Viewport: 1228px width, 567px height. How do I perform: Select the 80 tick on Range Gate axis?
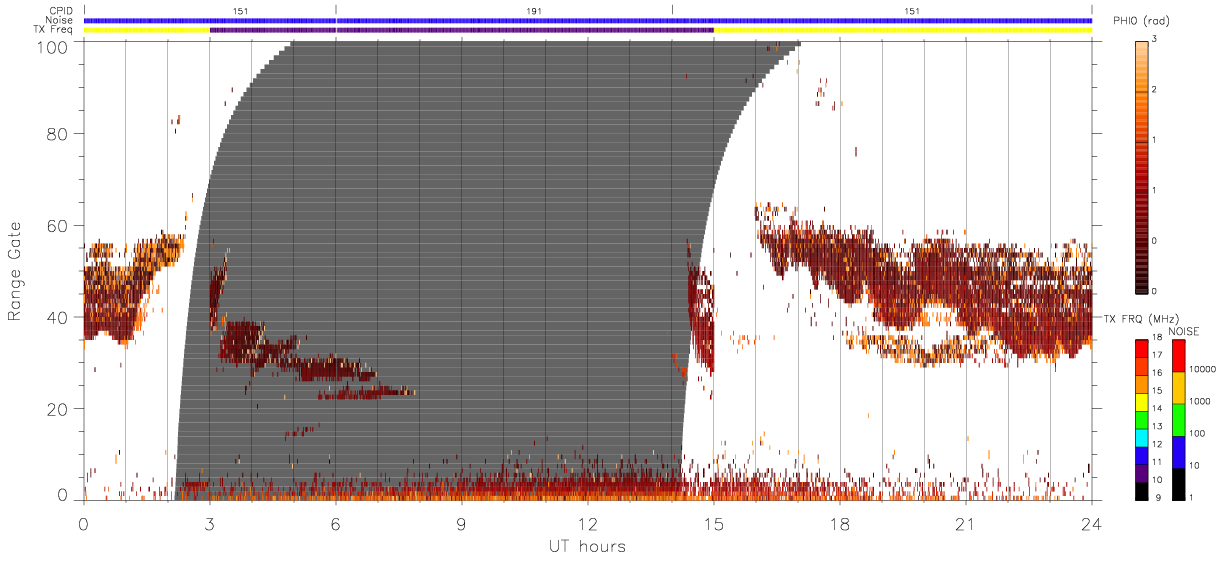click(x=57, y=133)
